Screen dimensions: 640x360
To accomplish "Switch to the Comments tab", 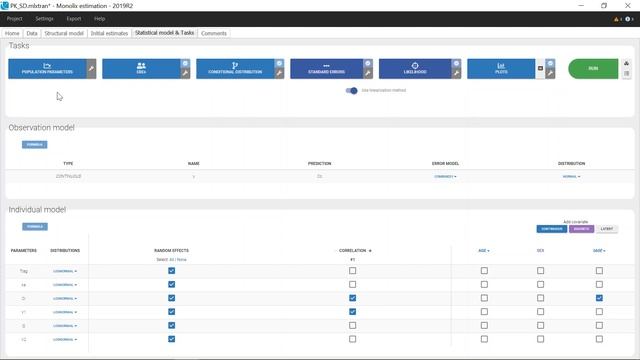I will [x=214, y=33].
